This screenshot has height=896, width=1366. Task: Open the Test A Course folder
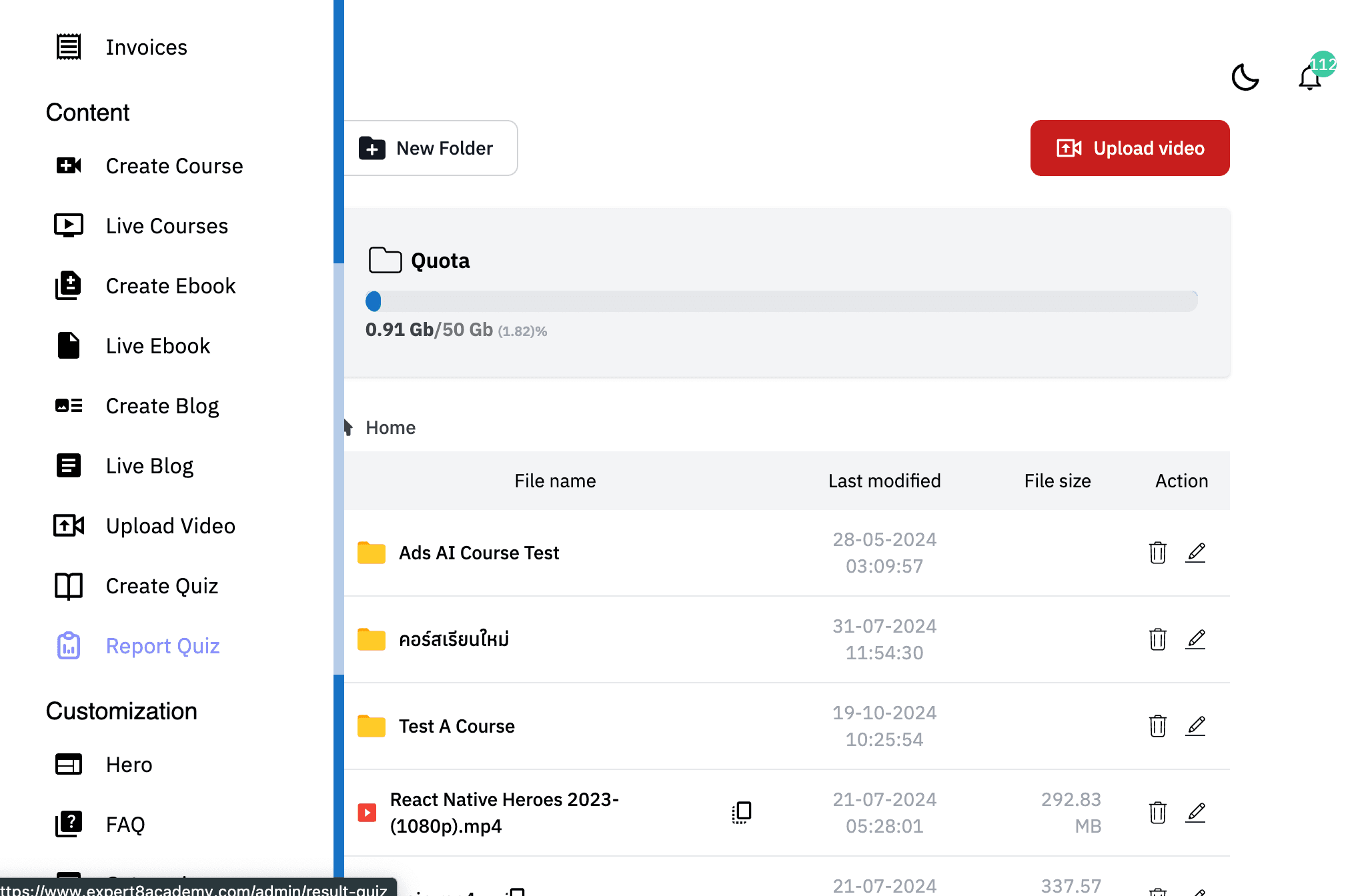pyautogui.click(x=456, y=726)
